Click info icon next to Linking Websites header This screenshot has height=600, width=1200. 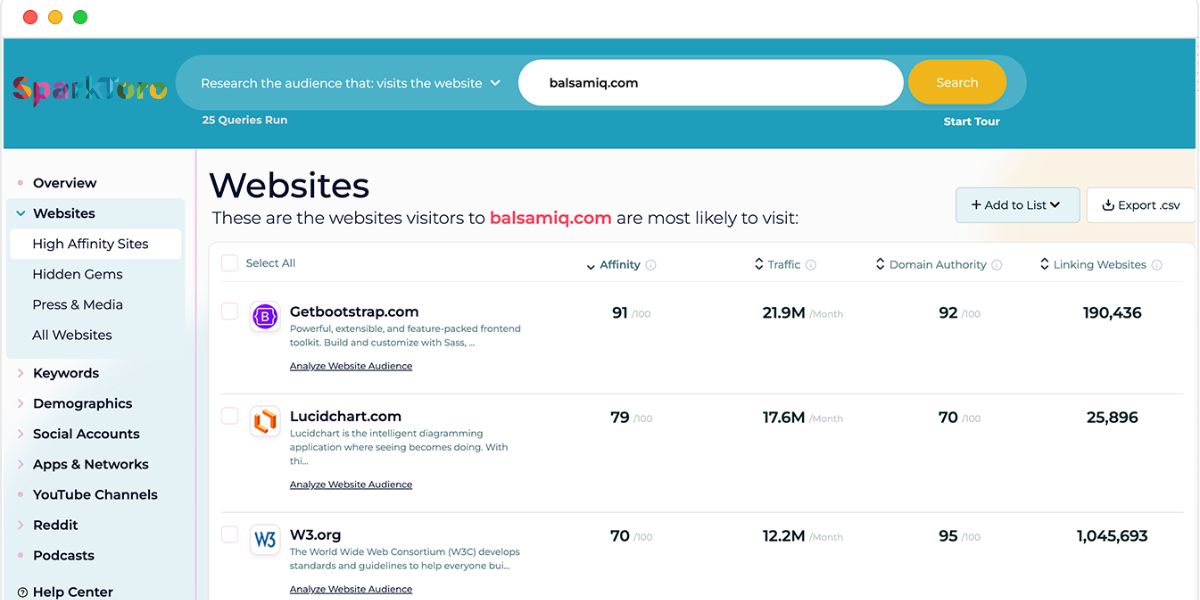click(x=1157, y=265)
